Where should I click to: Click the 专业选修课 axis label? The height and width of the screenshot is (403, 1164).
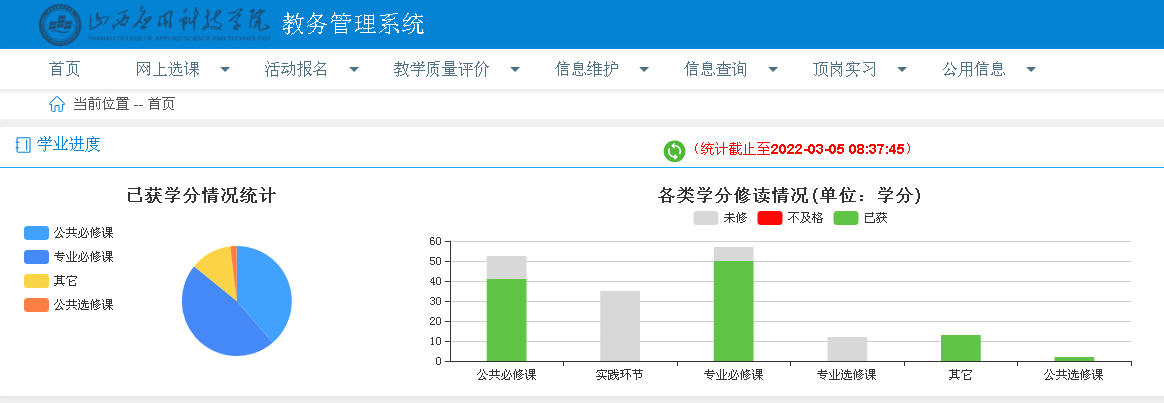(847, 375)
